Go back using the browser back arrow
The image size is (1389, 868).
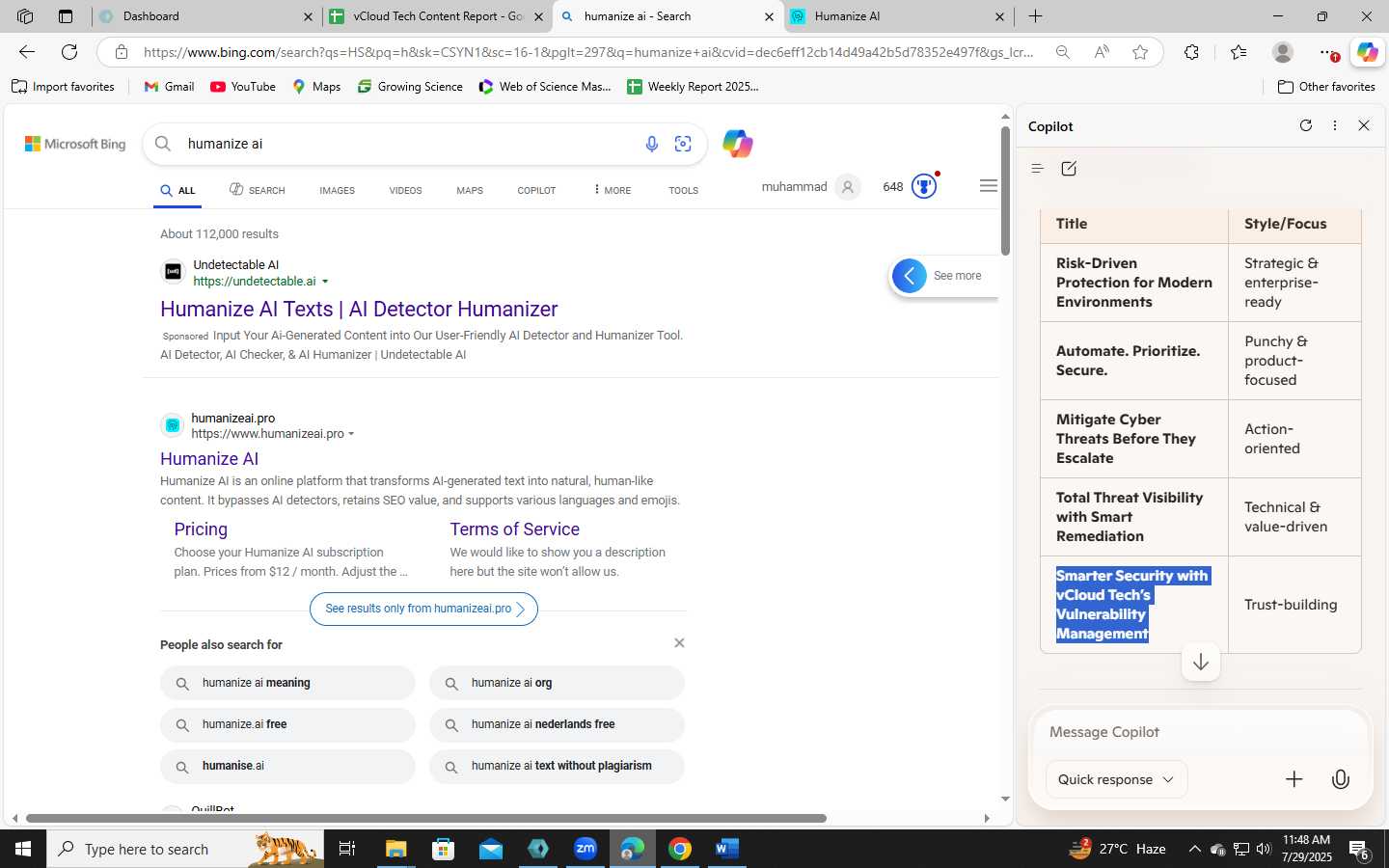tap(27, 52)
